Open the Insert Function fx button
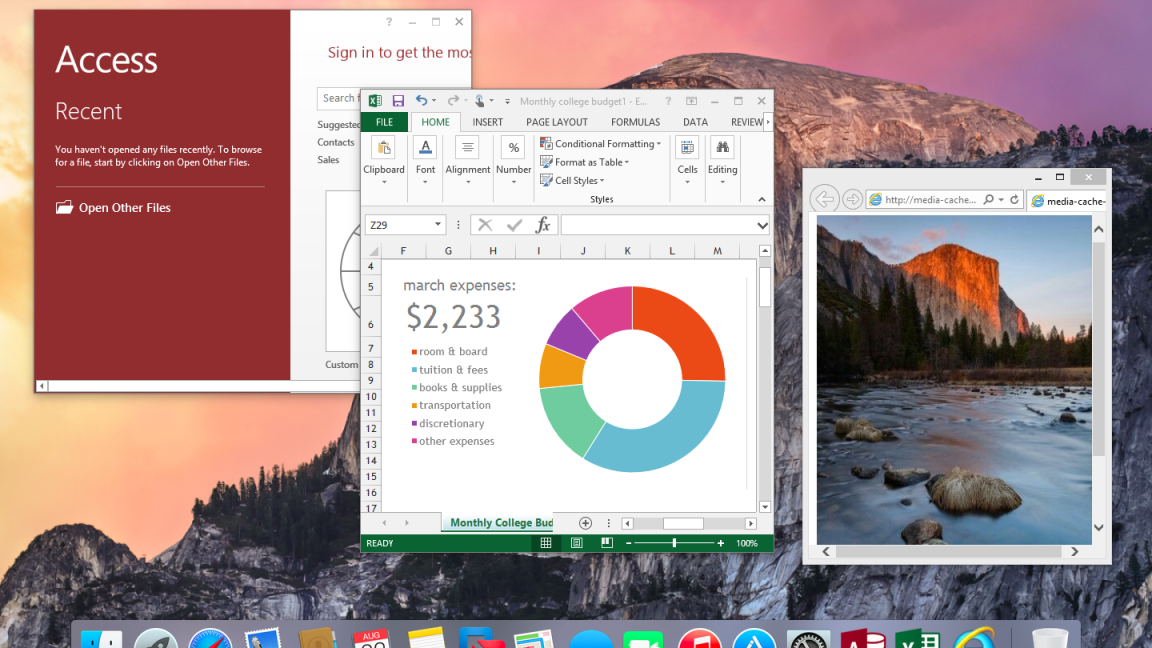The image size is (1152, 648). point(543,225)
